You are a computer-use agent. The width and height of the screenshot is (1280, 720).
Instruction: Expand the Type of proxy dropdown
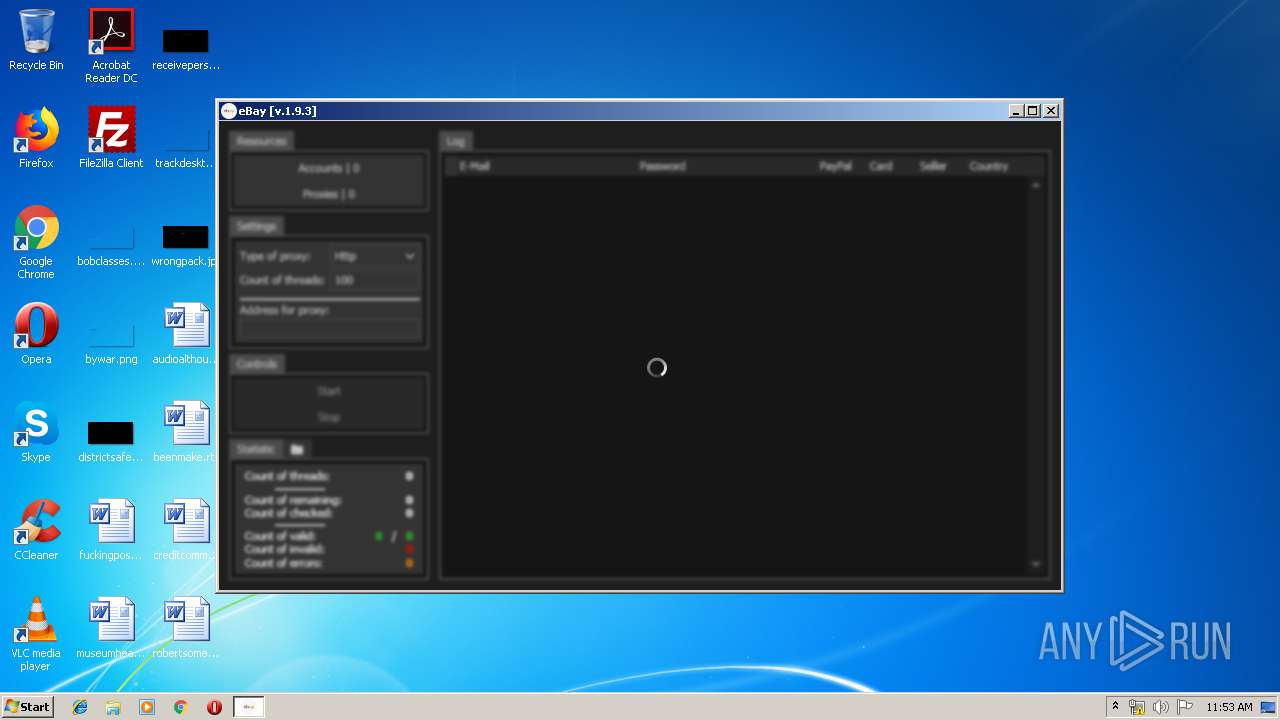[x=375, y=256]
